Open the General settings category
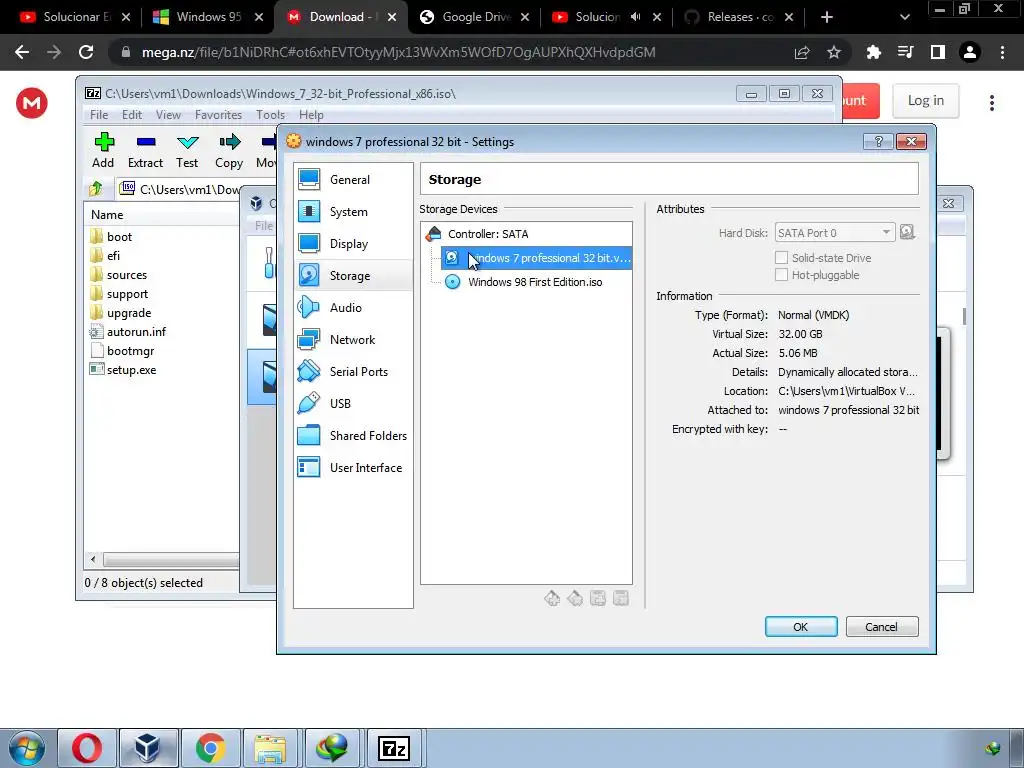Viewport: 1024px width, 768px height. click(353, 180)
